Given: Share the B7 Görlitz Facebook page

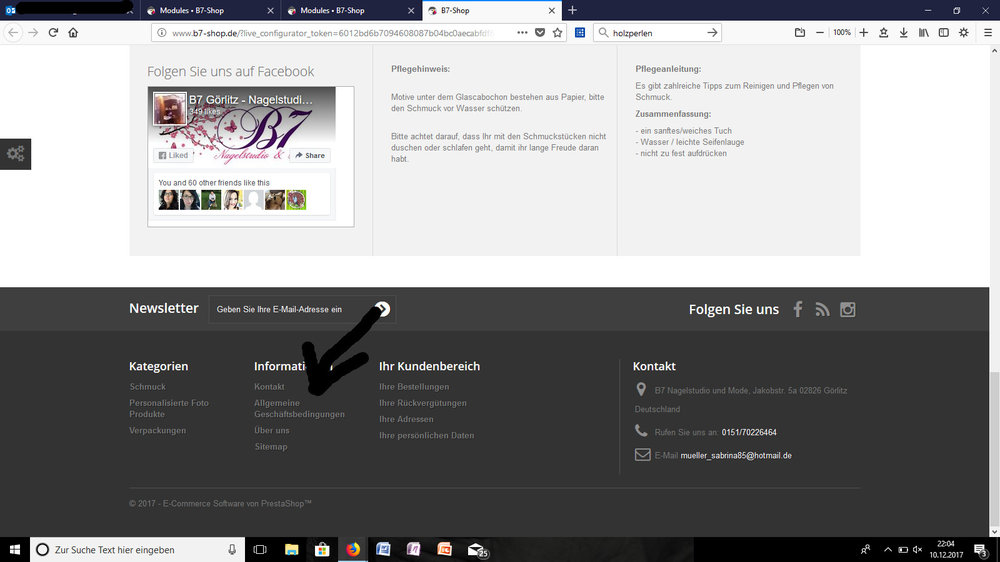Looking at the screenshot, I should pyautogui.click(x=310, y=155).
